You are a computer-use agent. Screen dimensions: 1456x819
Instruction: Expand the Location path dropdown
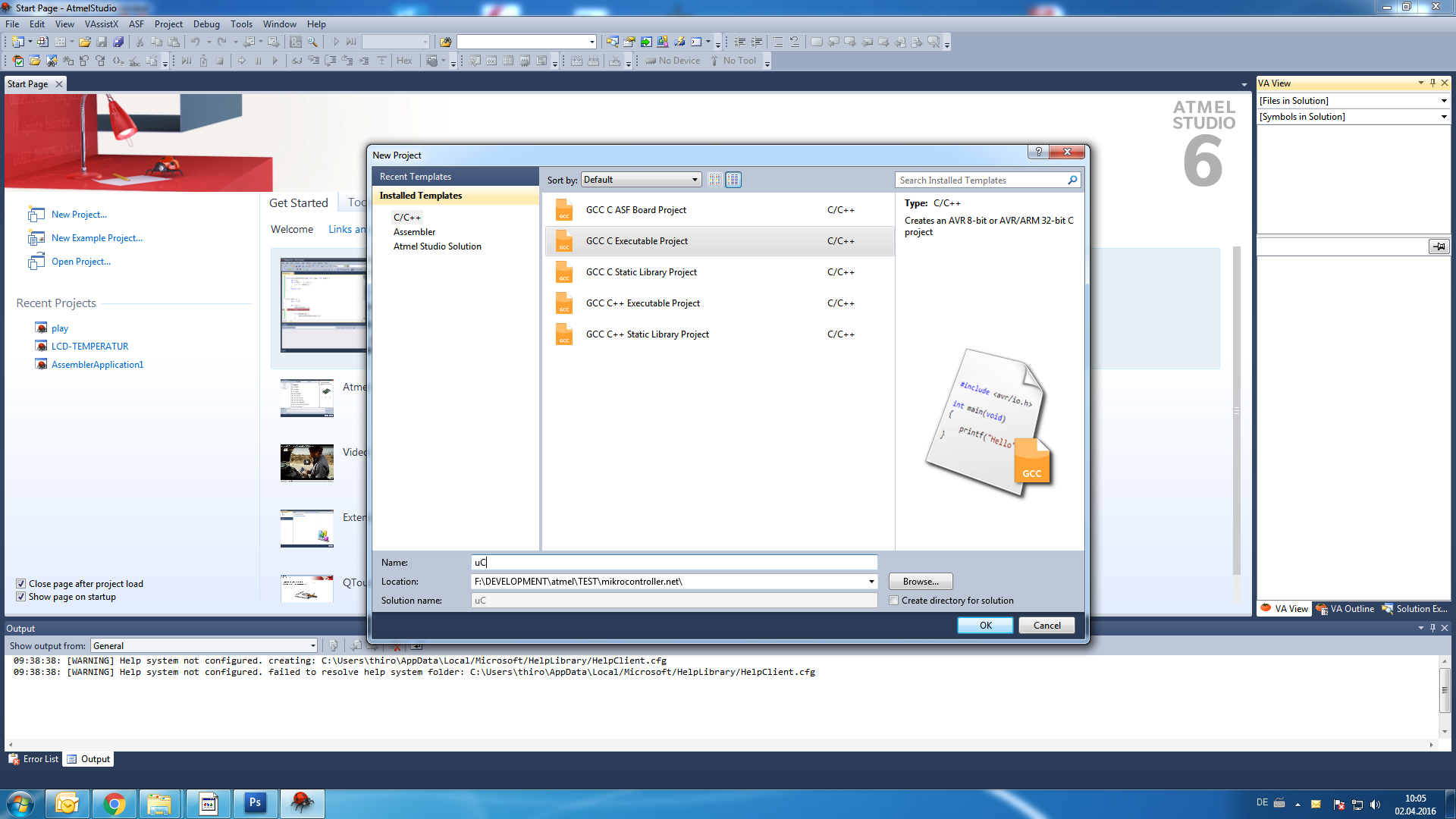(871, 582)
